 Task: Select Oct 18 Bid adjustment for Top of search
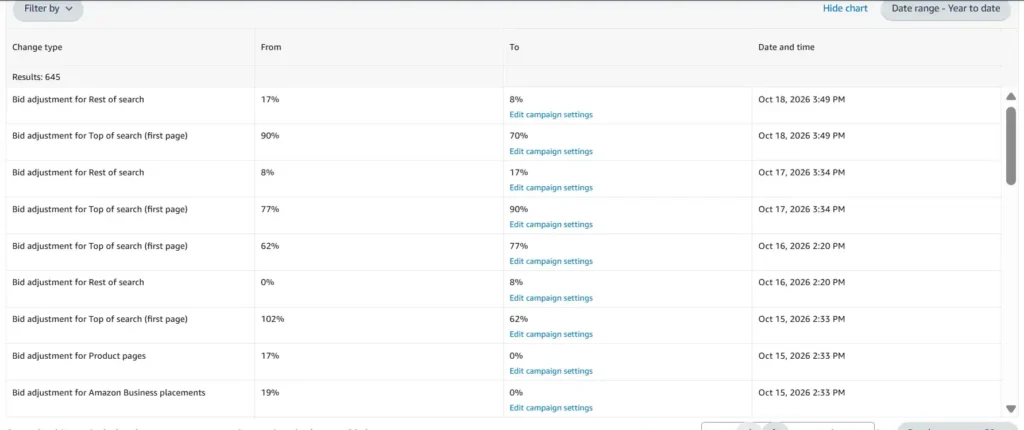100,136
